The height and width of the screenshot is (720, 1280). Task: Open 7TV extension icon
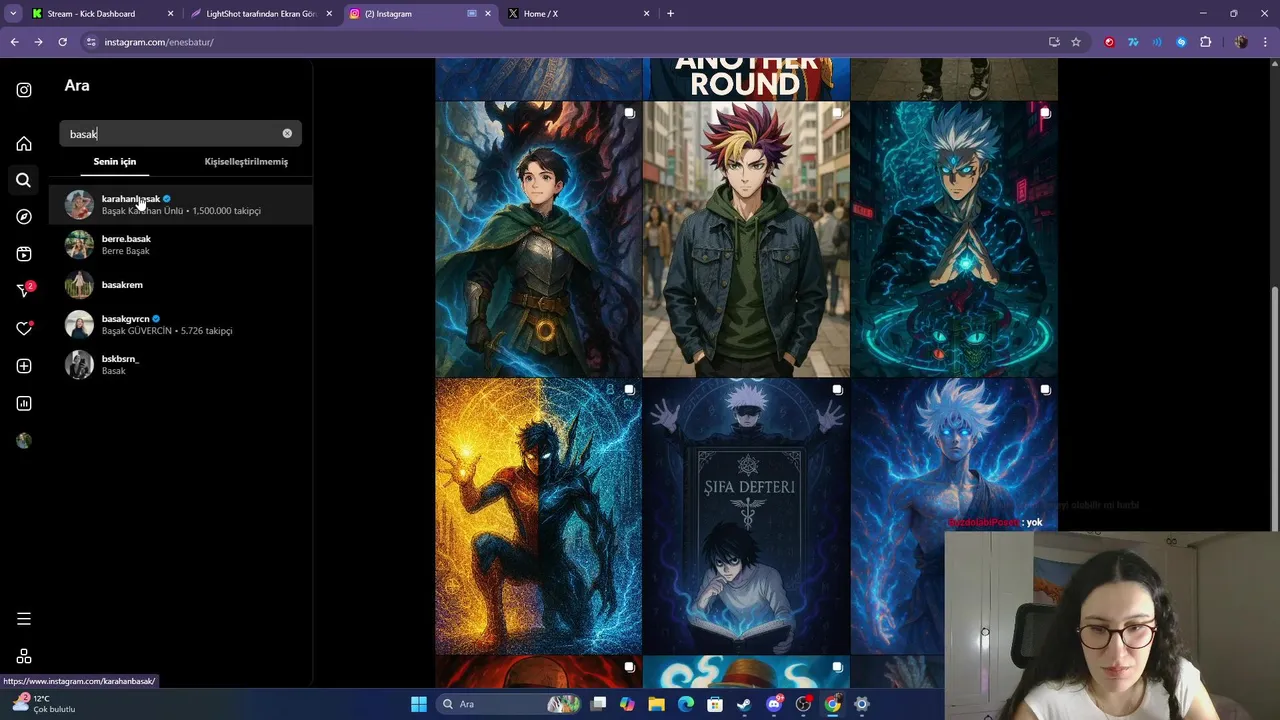(x=1133, y=42)
